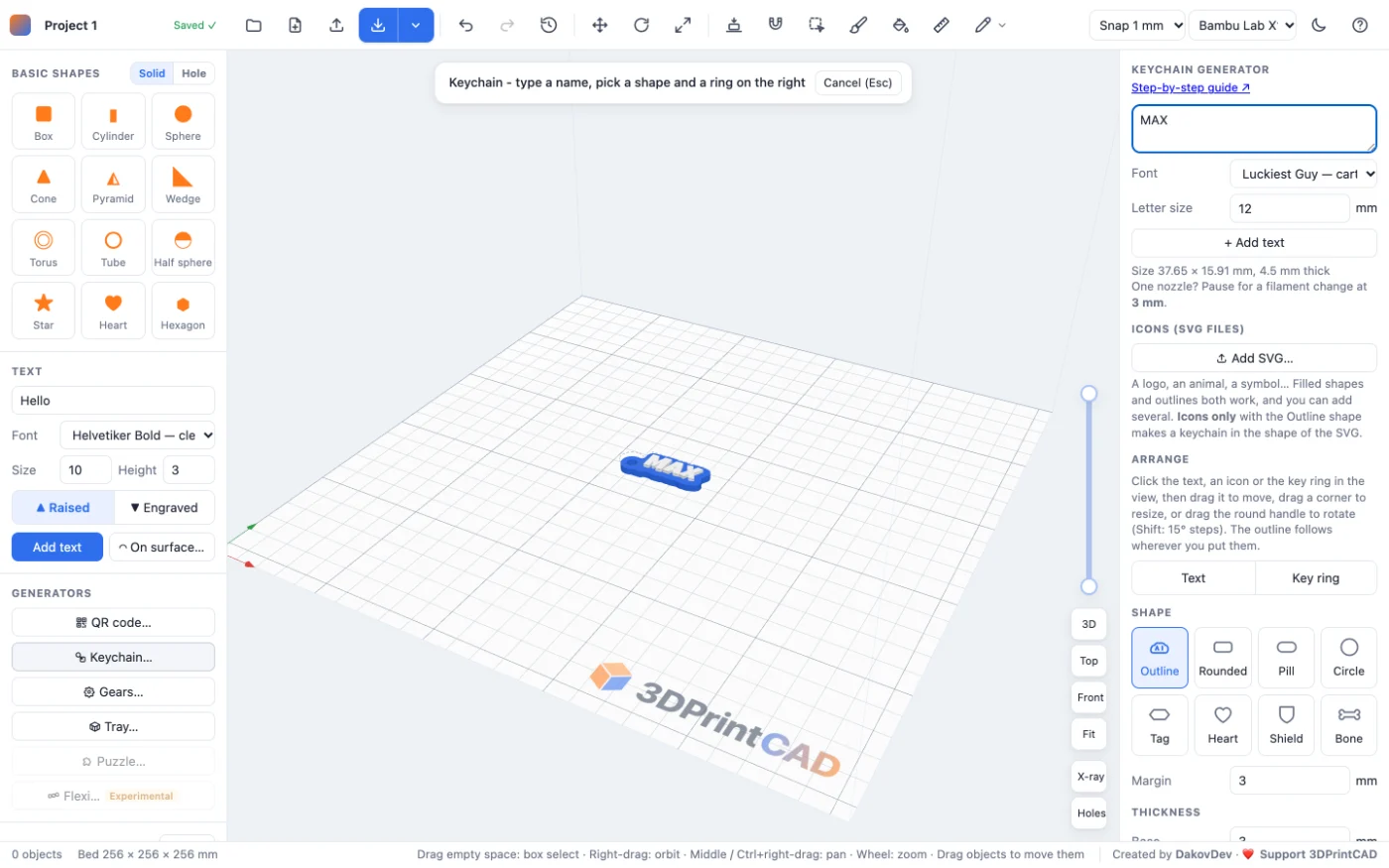This screenshot has height=868, width=1389.
Task: Select the Text arrange tab
Action: click(1194, 578)
